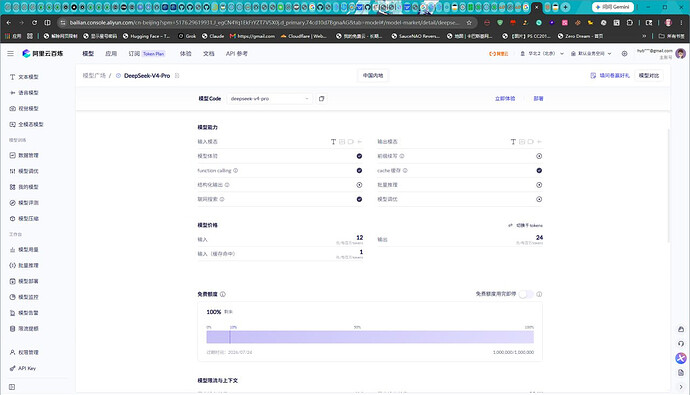Go back to 模型广场 via breadcrumb
690x395 pixels.
(x=94, y=76)
